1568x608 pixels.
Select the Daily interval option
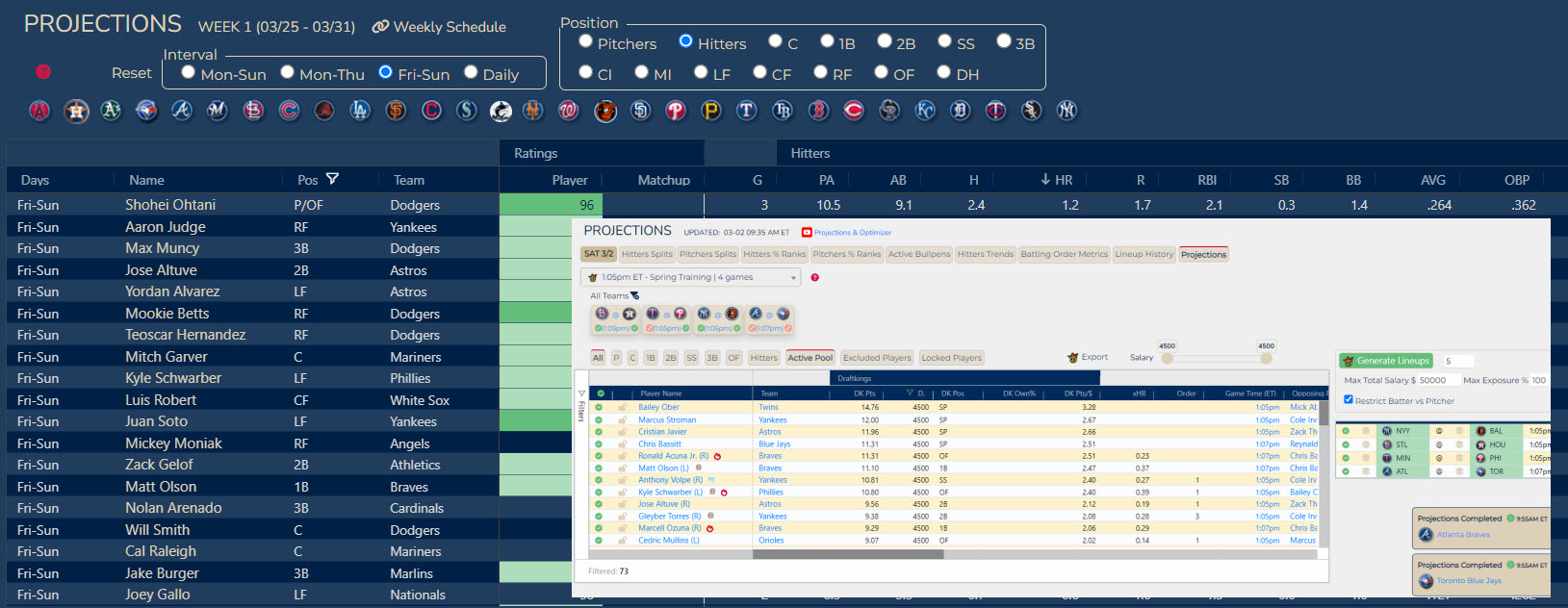click(471, 72)
